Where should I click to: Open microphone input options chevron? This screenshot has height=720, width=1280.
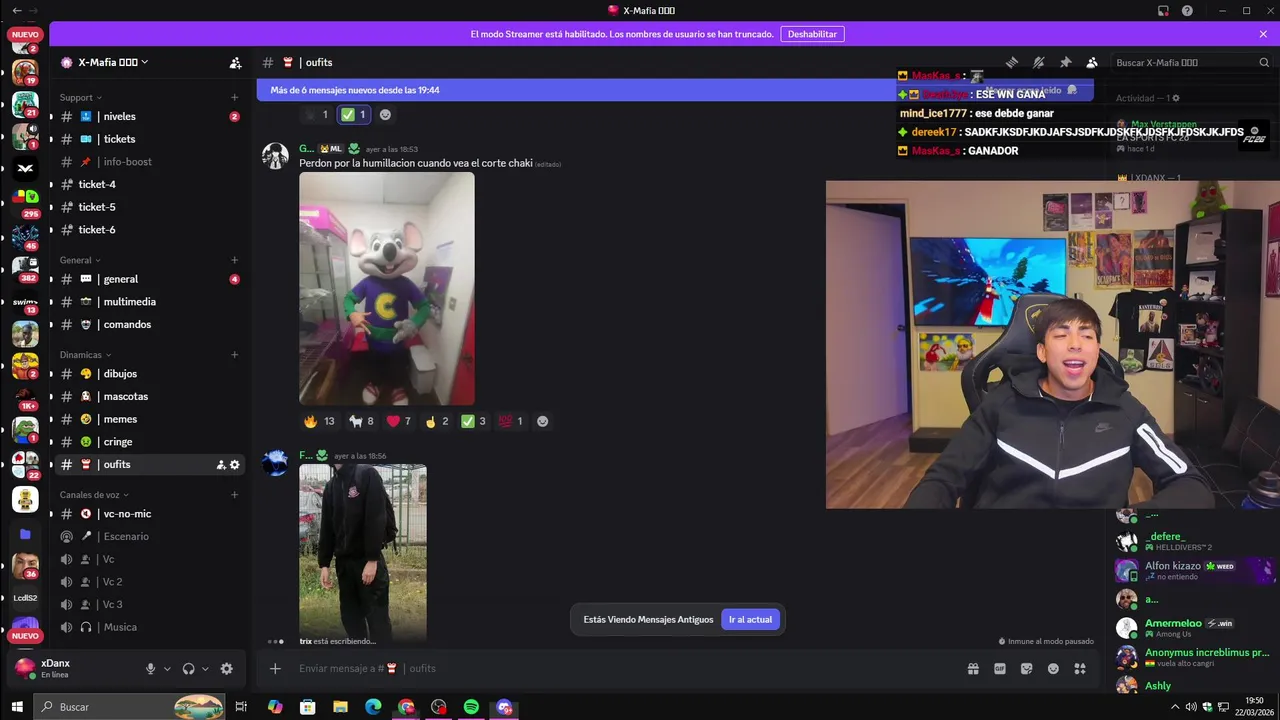(167, 669)
